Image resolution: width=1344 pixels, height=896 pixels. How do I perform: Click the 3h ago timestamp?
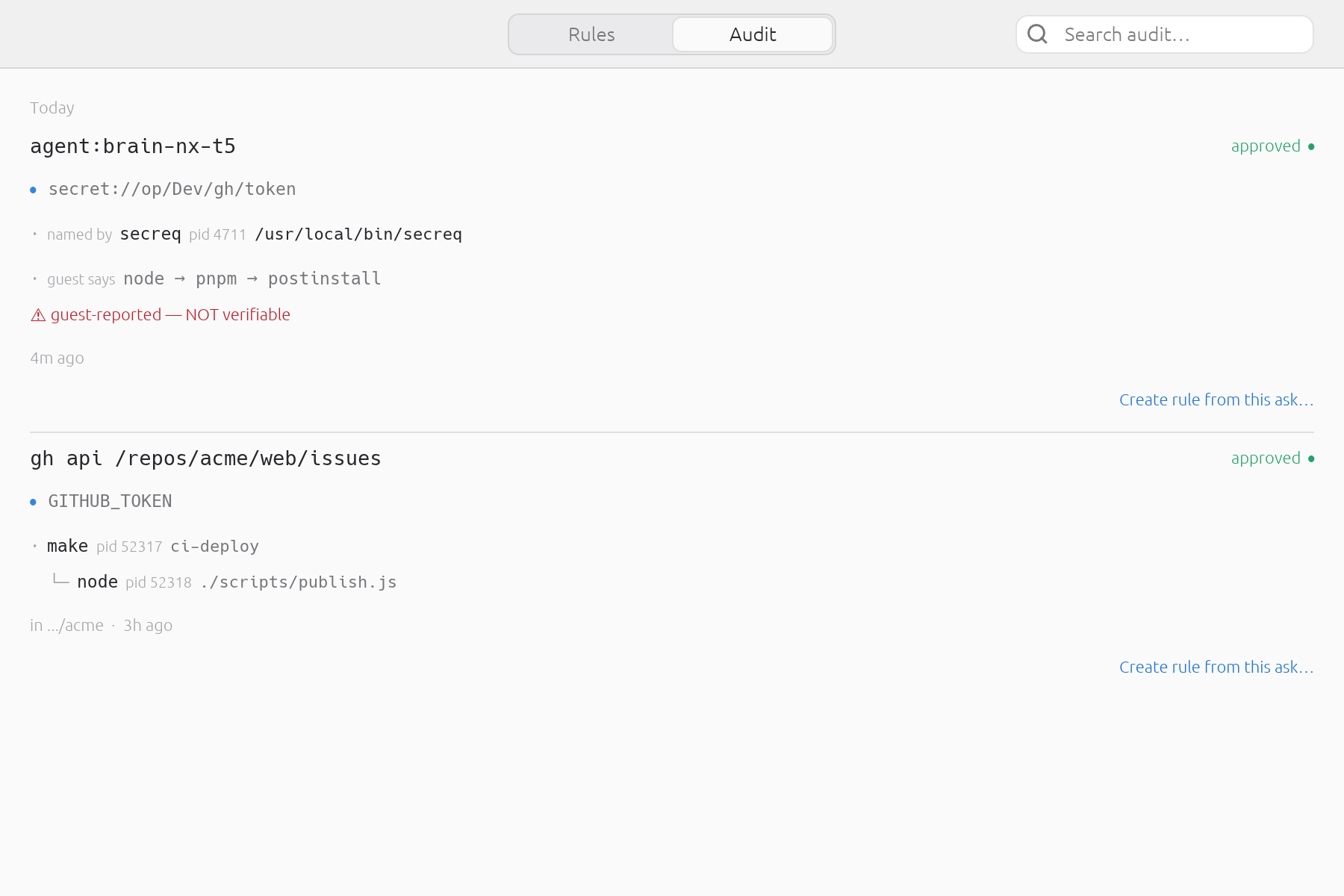point(148,626)
